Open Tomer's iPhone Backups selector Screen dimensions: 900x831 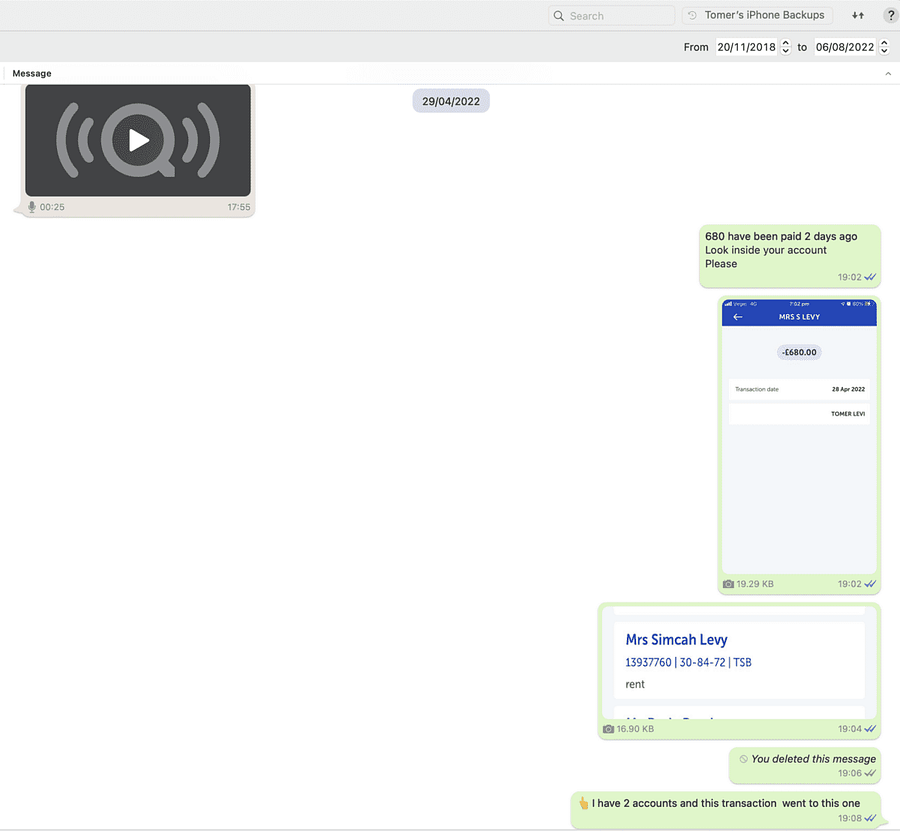pyautogui.click(x=757, y=15)
